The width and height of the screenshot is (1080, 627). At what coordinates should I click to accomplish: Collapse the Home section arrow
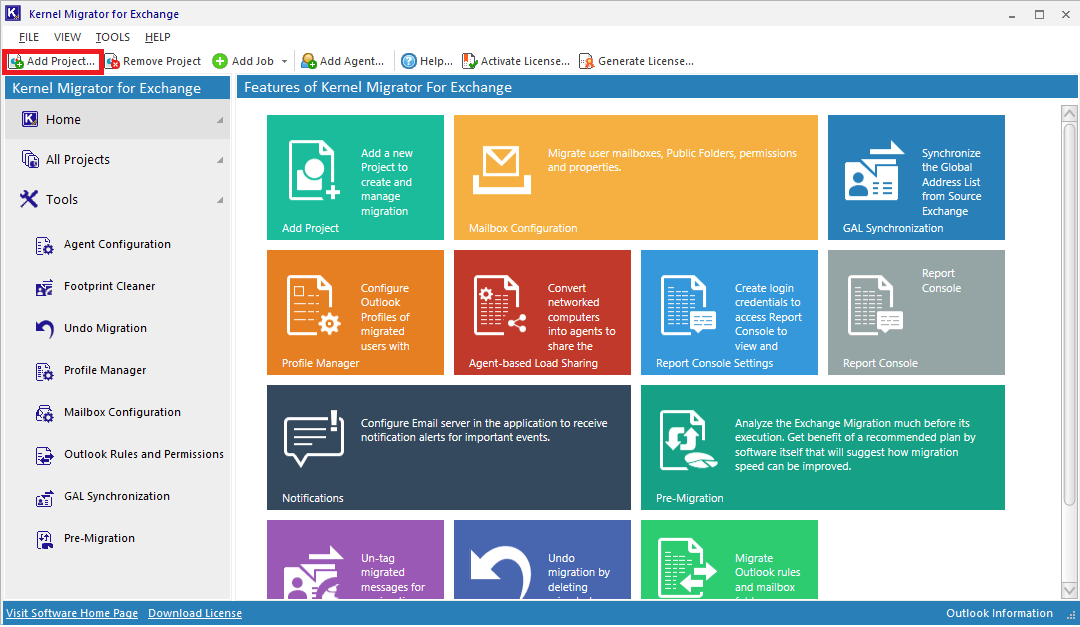pyautogui.click(x=220, y=120)
